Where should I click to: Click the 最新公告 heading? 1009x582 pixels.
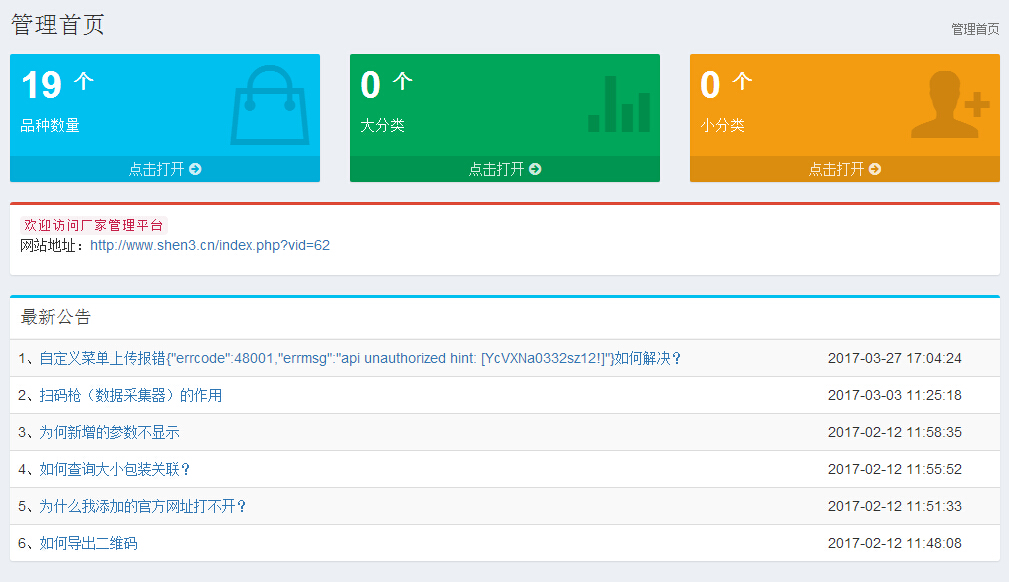click(55, 317)
